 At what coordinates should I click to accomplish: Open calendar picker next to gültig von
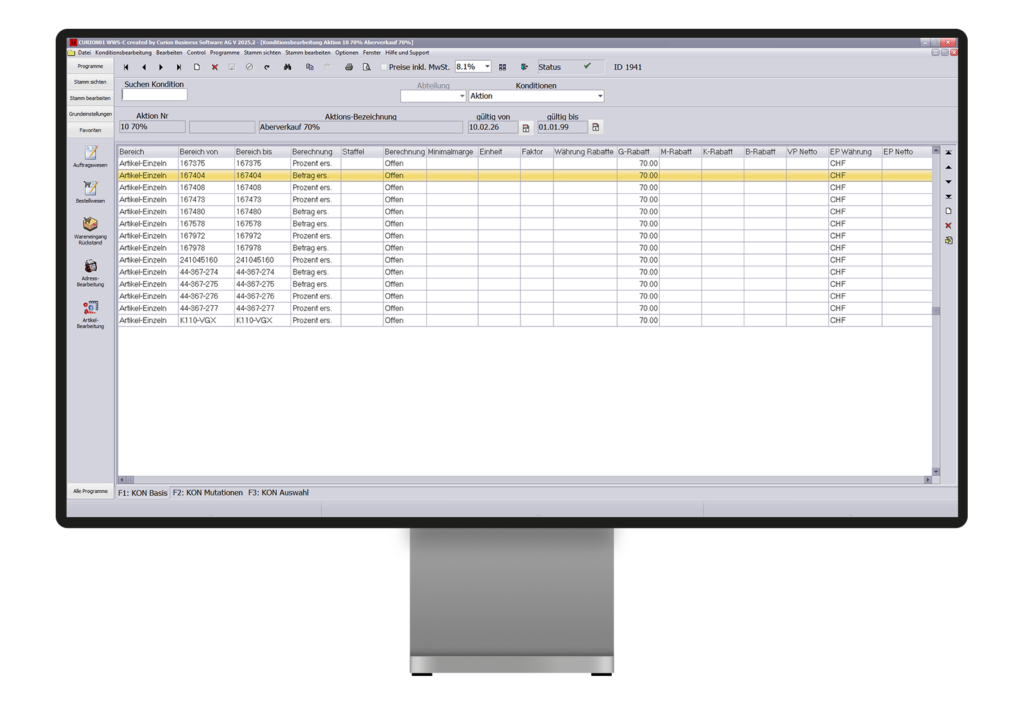click(526, 128)
